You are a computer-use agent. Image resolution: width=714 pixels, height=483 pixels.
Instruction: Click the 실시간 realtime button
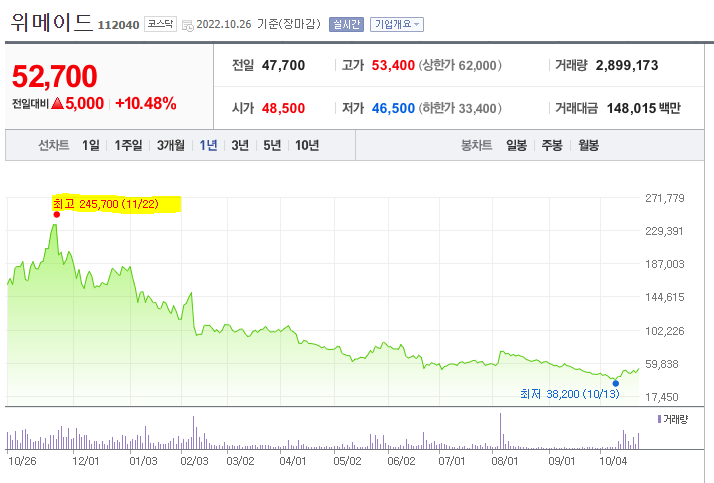(x=346, y=24)
